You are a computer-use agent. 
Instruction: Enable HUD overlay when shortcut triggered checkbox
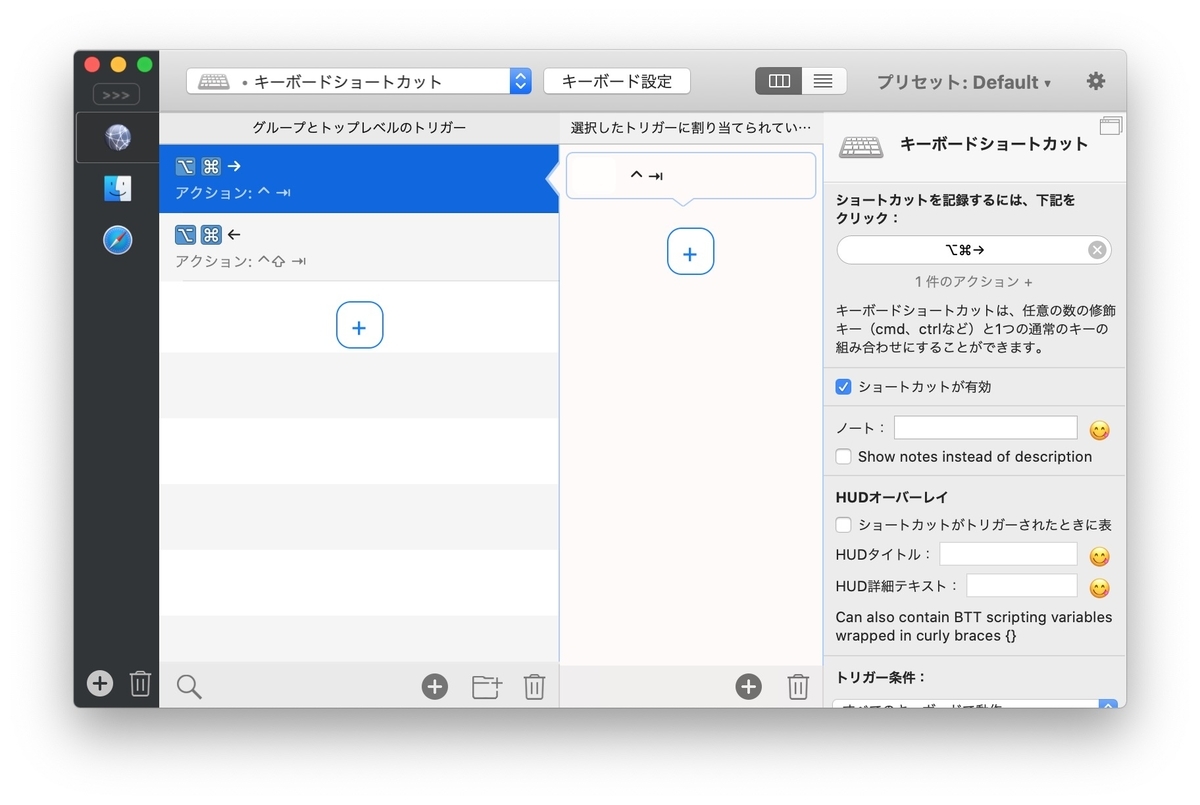pos(844,524)
